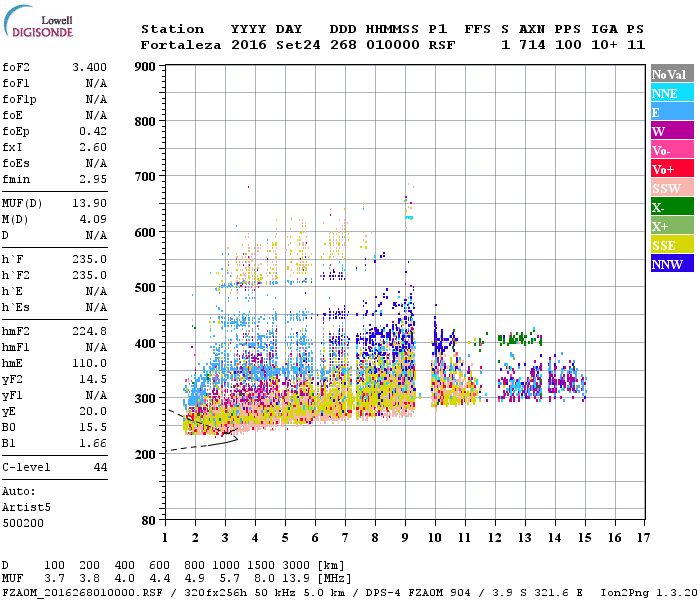Click the C-level value 44
This screenshot has height=600, width=700.
(100, 467)
